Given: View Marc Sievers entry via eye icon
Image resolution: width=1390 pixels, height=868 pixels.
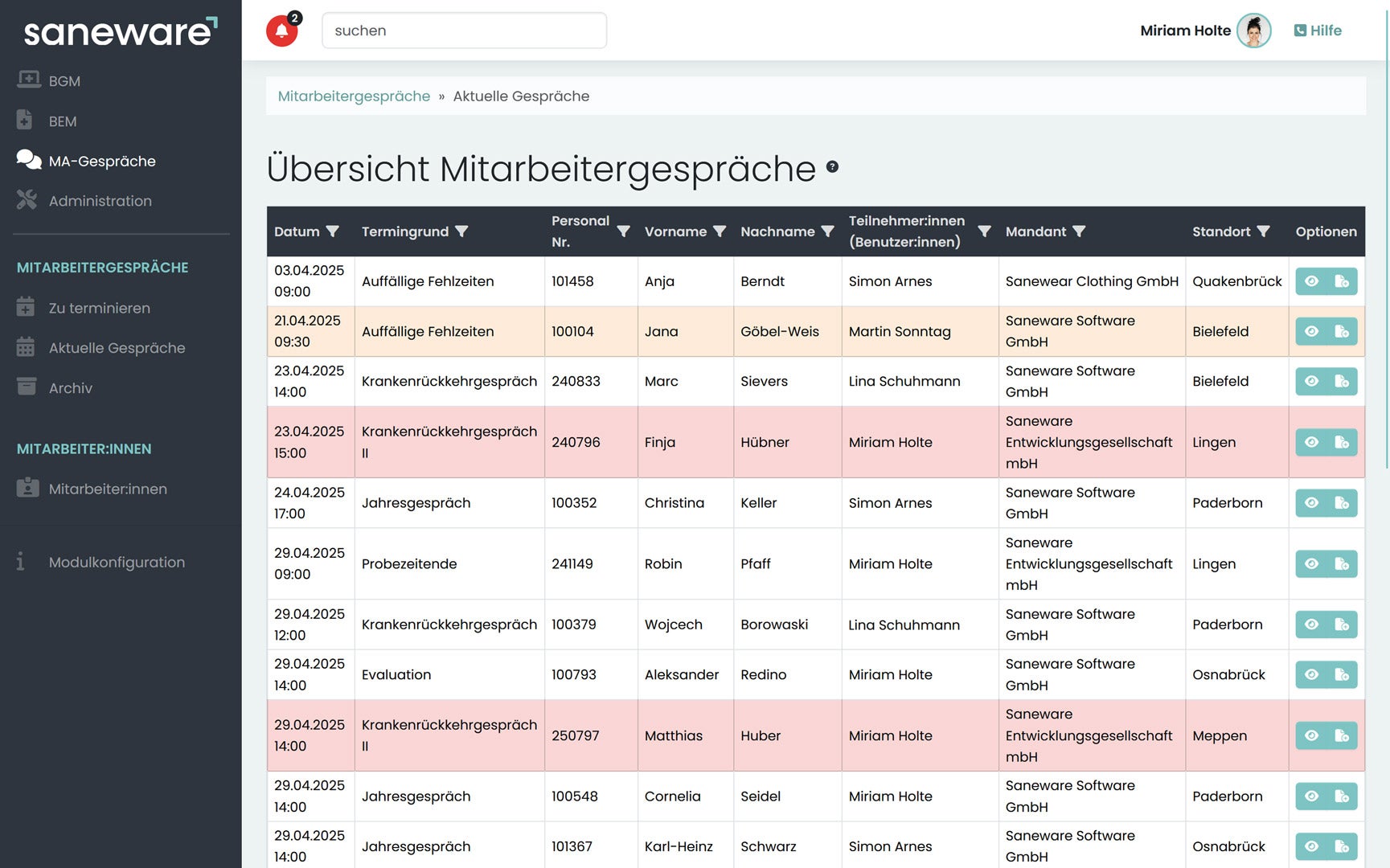Looking at the screenshot, I should click(x=1311, y=381).
